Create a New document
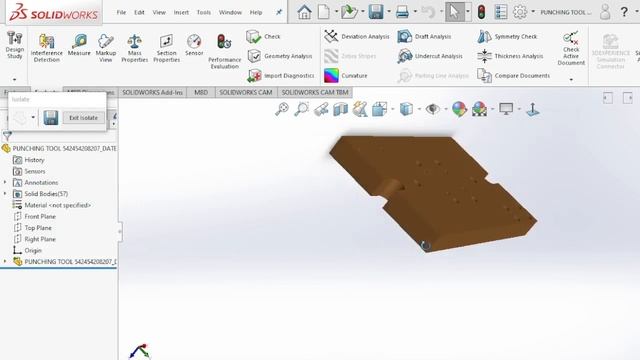The width and height of the screenshot is (640, 360). tap(324, 12)
